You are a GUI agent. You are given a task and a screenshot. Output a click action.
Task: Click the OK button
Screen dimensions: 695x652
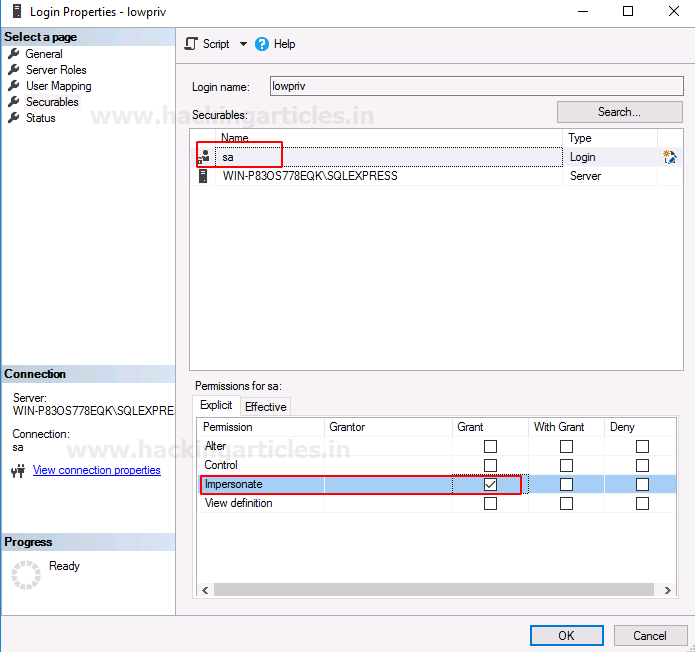pos(566,635)
